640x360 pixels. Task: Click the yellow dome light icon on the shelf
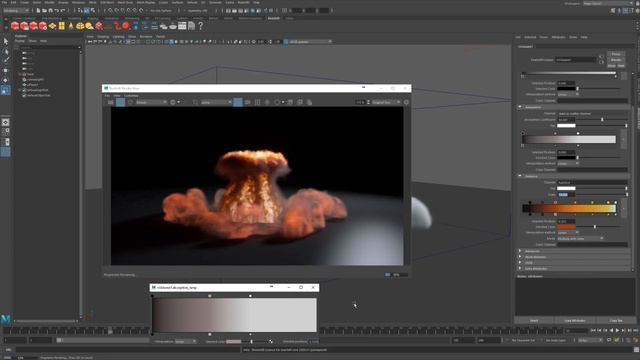(80, 26)
